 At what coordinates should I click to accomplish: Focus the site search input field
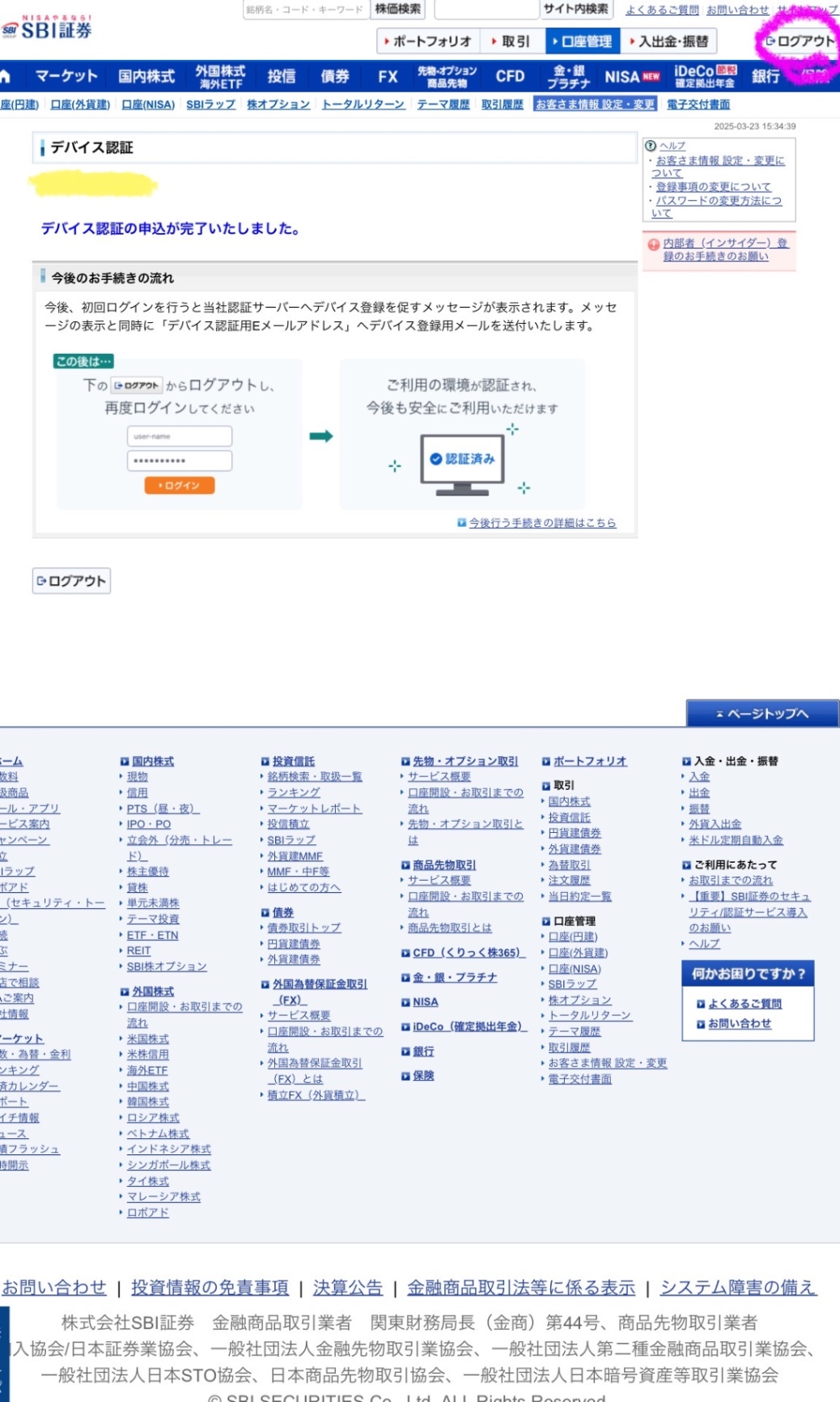click(486, 10)
